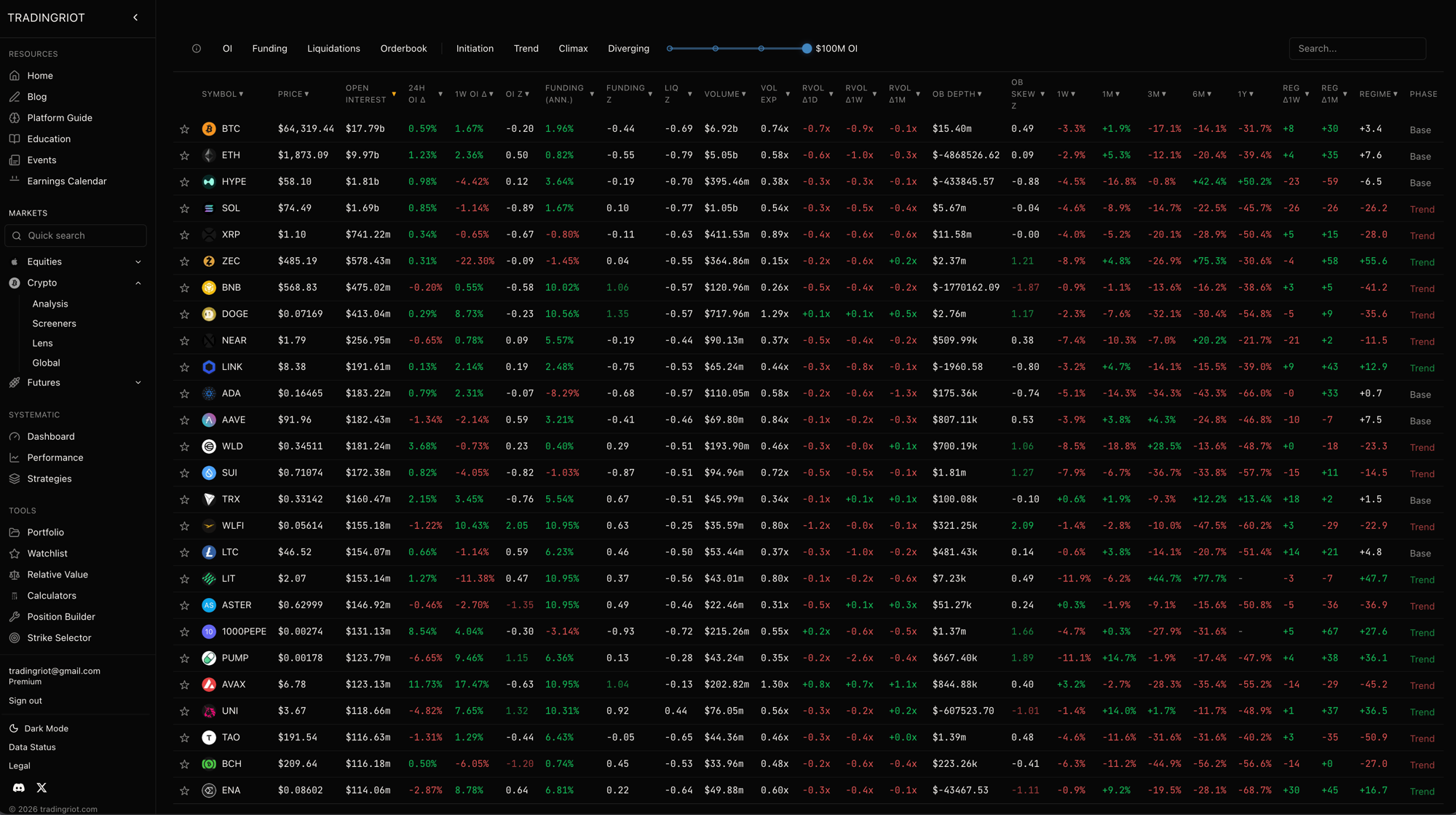1456x815 pixels.
Task: Select the Diverging filter tab
Action: pos(628,49)
